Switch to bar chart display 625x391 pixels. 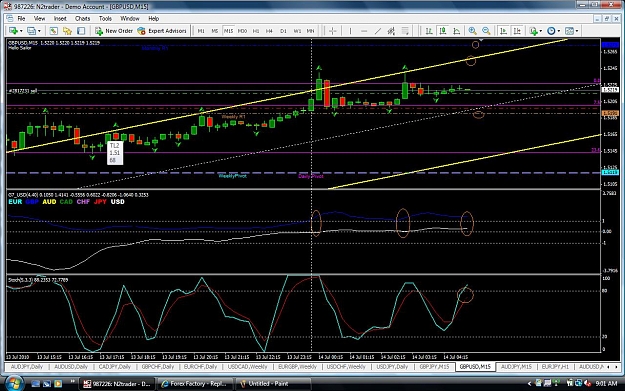[x=429, y=31]
